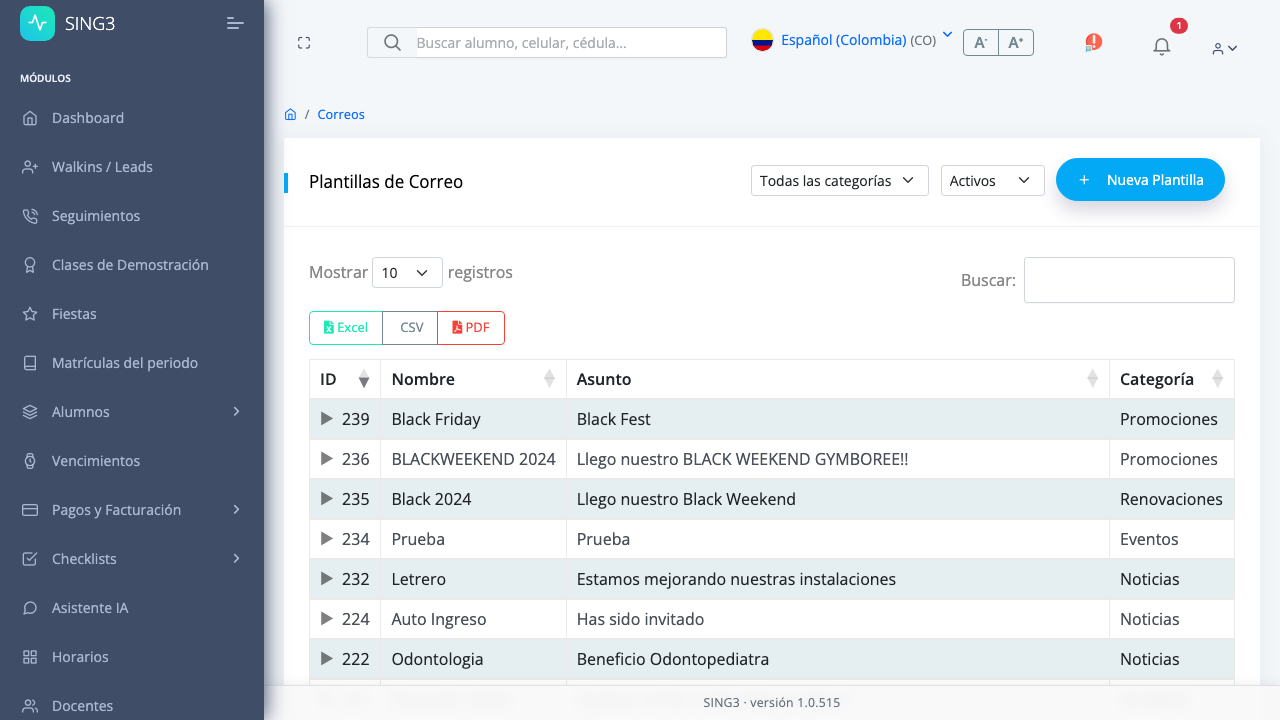Open the Todas las categorías dropdown
Screen dimensions: 1280x720
pos(840,181)
